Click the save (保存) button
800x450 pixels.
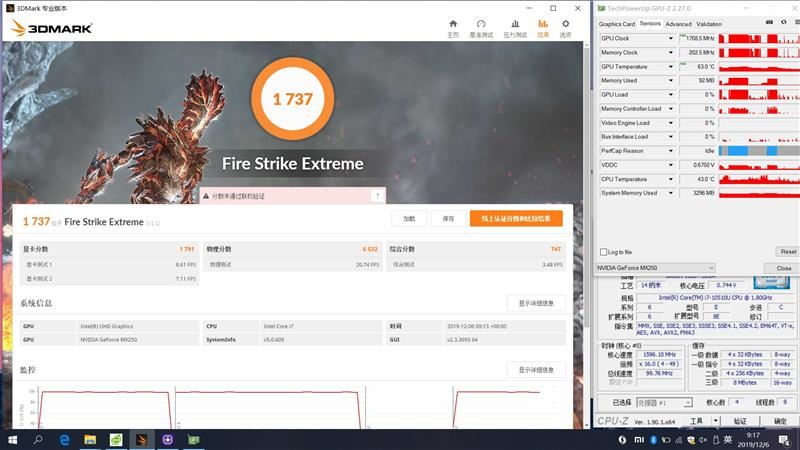point(448,218)
